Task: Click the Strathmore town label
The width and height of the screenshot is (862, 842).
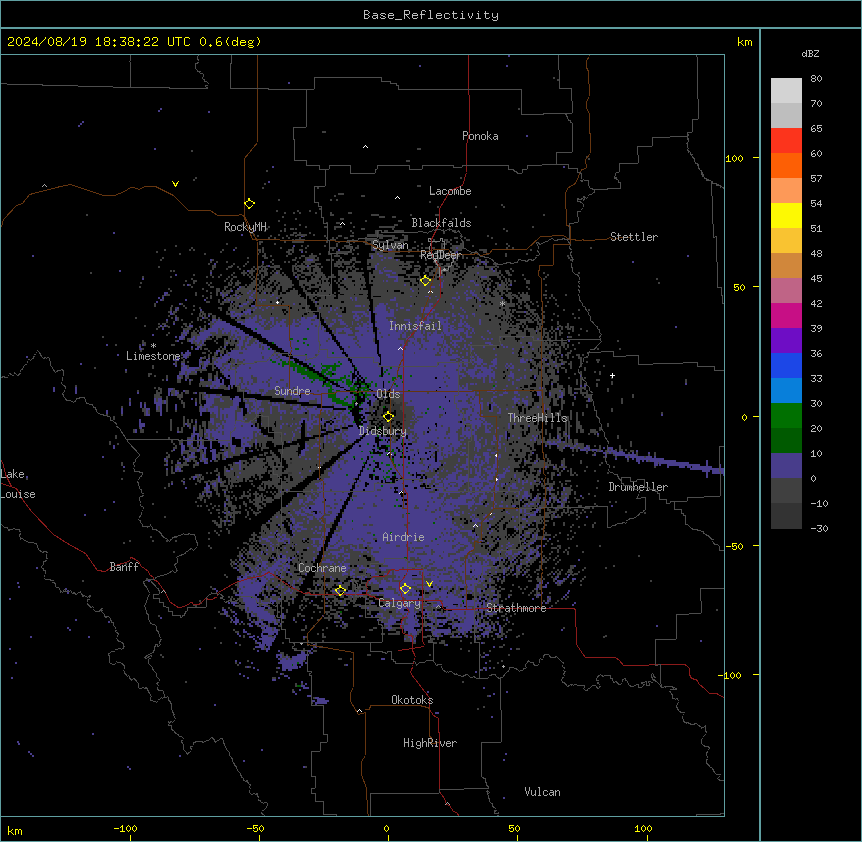Action: 516,608
